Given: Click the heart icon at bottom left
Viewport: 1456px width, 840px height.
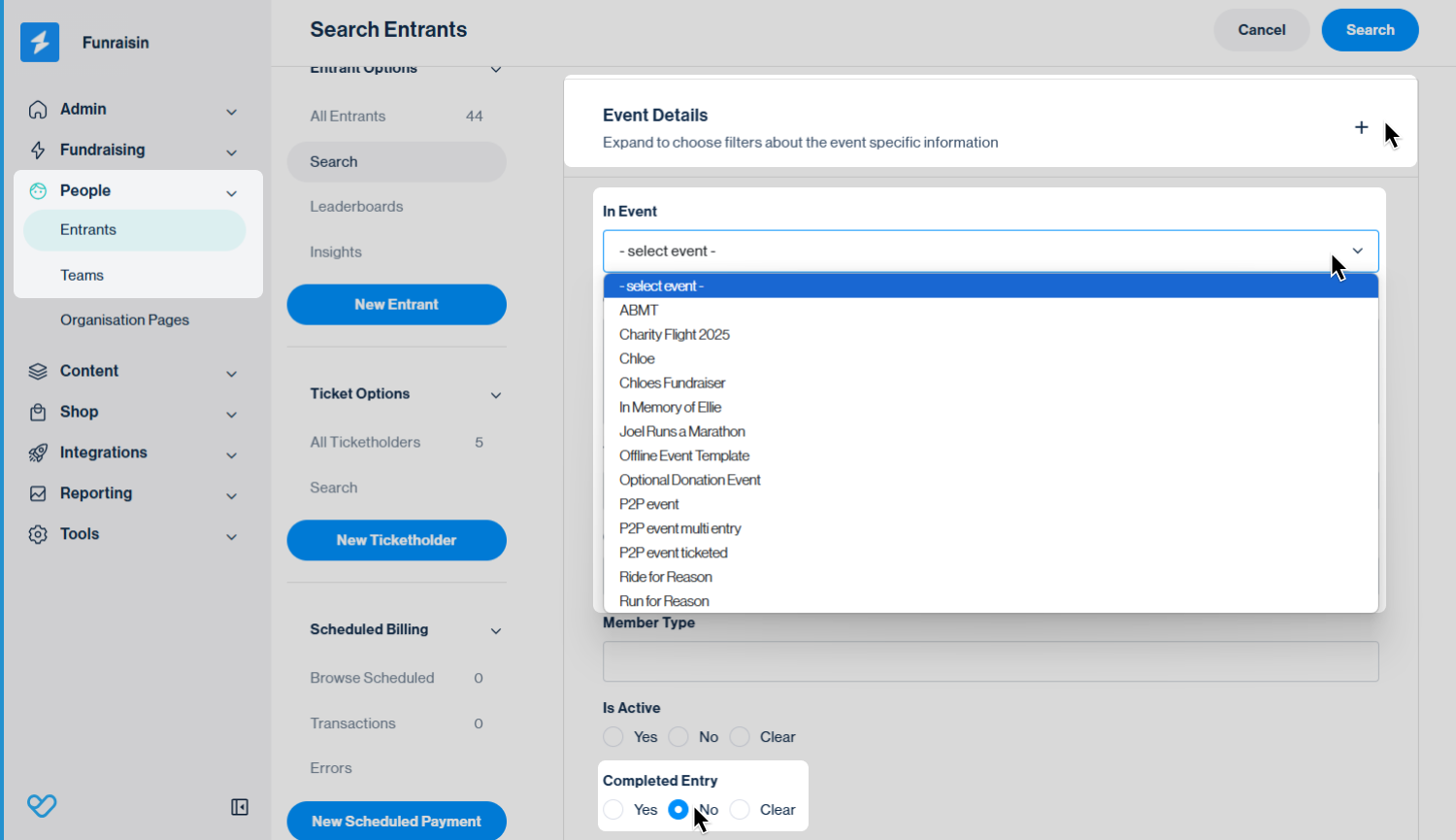Looking at the screenshot, I should click(x=42, y=805).
